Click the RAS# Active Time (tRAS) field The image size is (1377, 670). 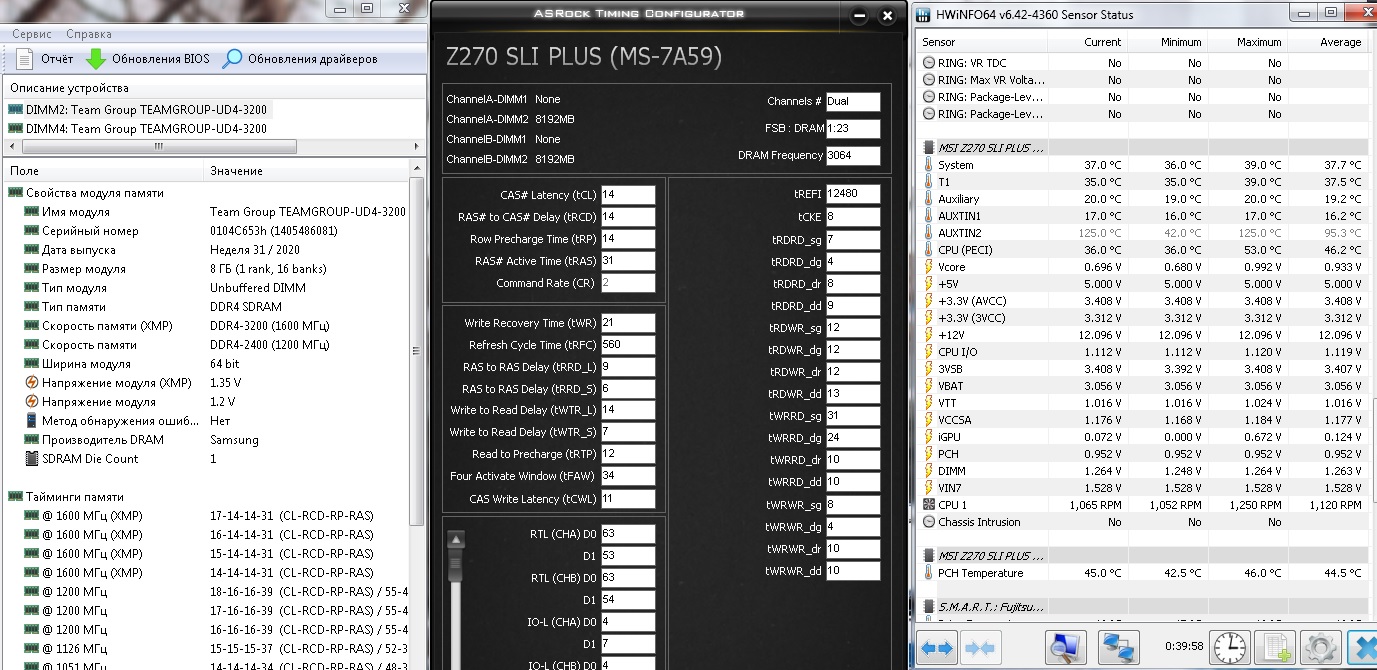tap(628, 261)
